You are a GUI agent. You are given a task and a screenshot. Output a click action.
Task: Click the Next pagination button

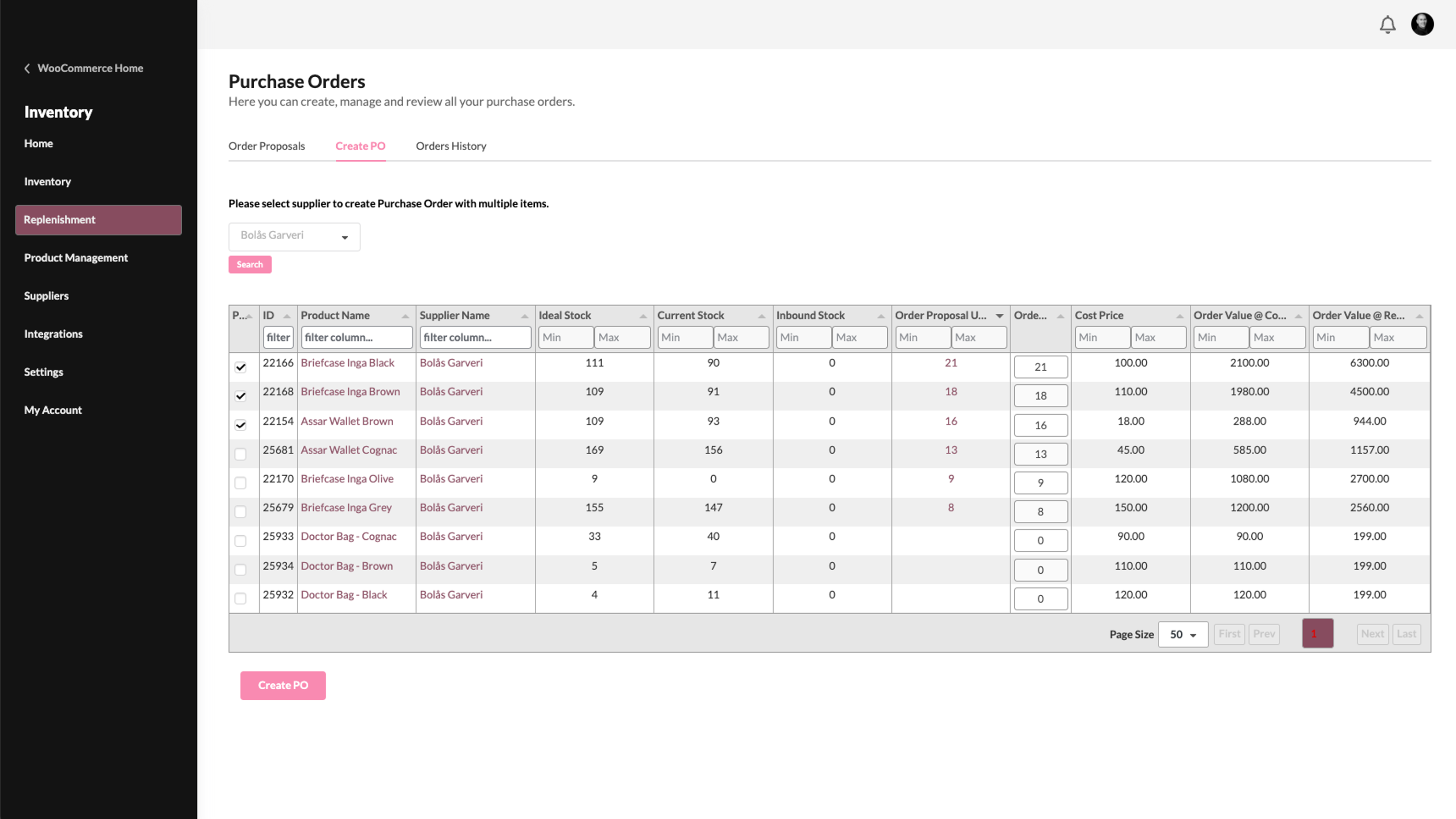(1372, 634)
